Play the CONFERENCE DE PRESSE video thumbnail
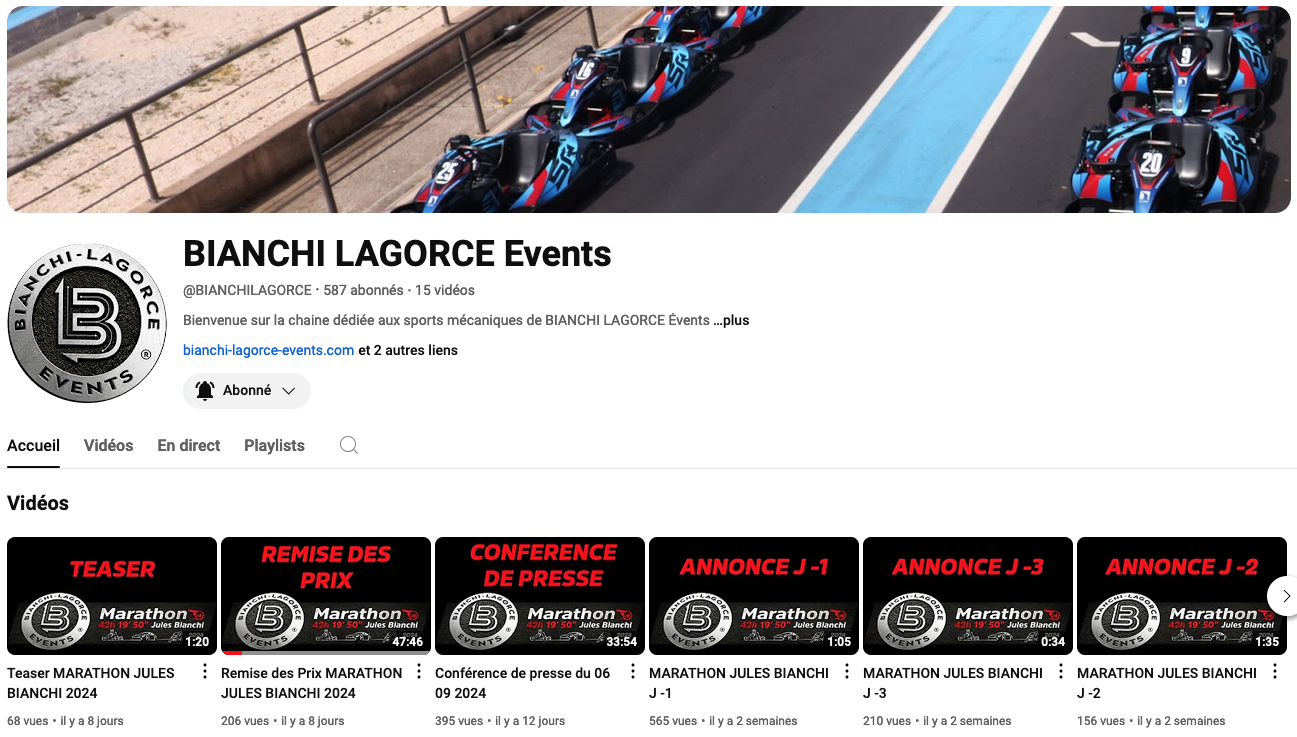The height and width of the screenshot is (737, 1297). [x=539, y=596]
